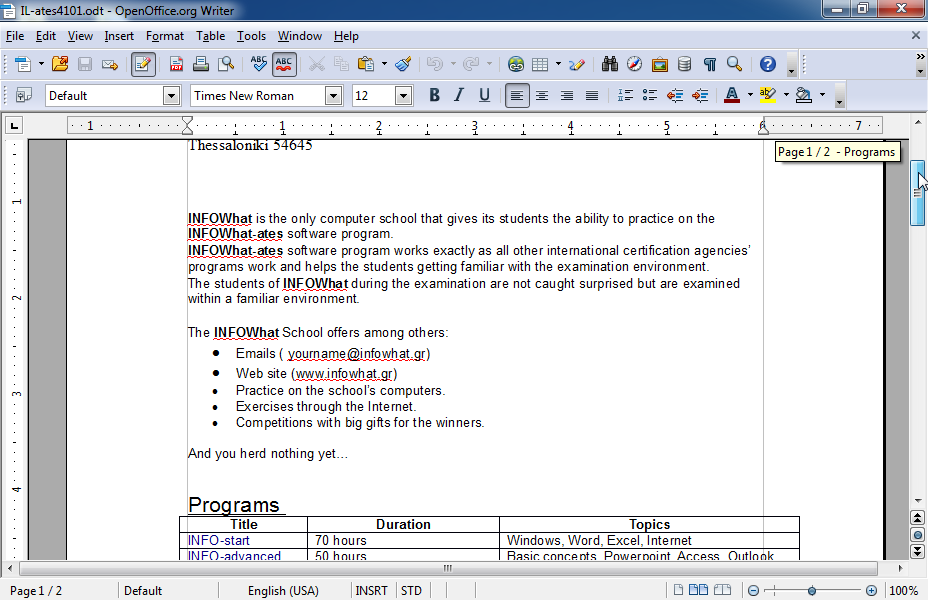This screenshot has width=928, height=600.
Task: Open the File menu
Action: (x=15, y=36)
